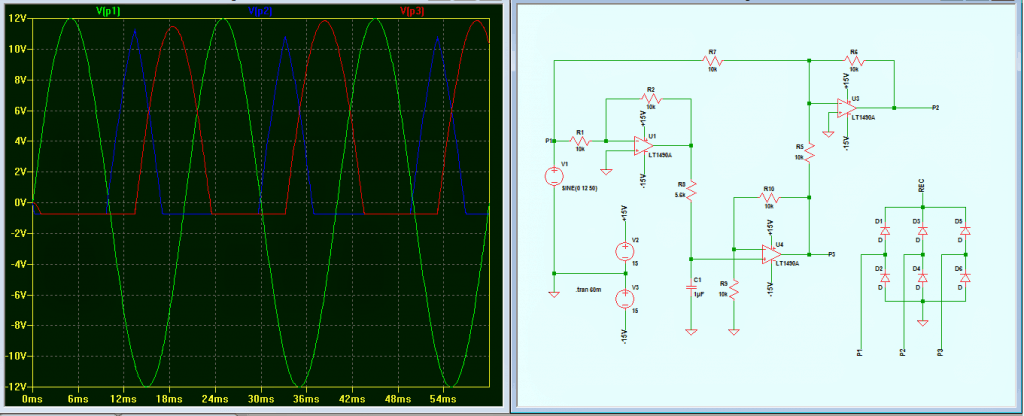Image resolution: width=1024 pixels, height=416 pixels.
Task: Select feedback resistor R2 above U1
Action: point(650,98)
